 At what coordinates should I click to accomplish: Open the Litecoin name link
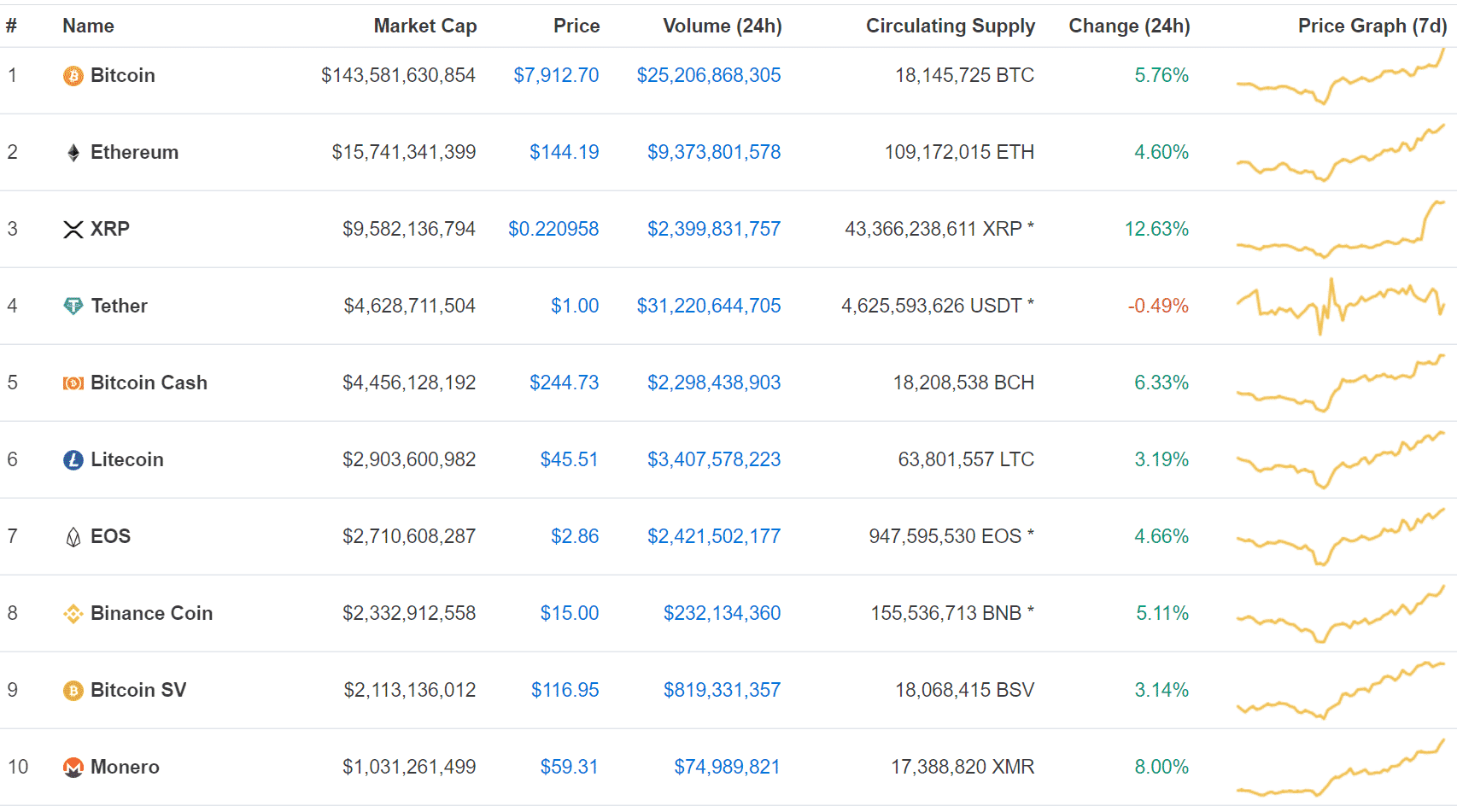point(127,459)
